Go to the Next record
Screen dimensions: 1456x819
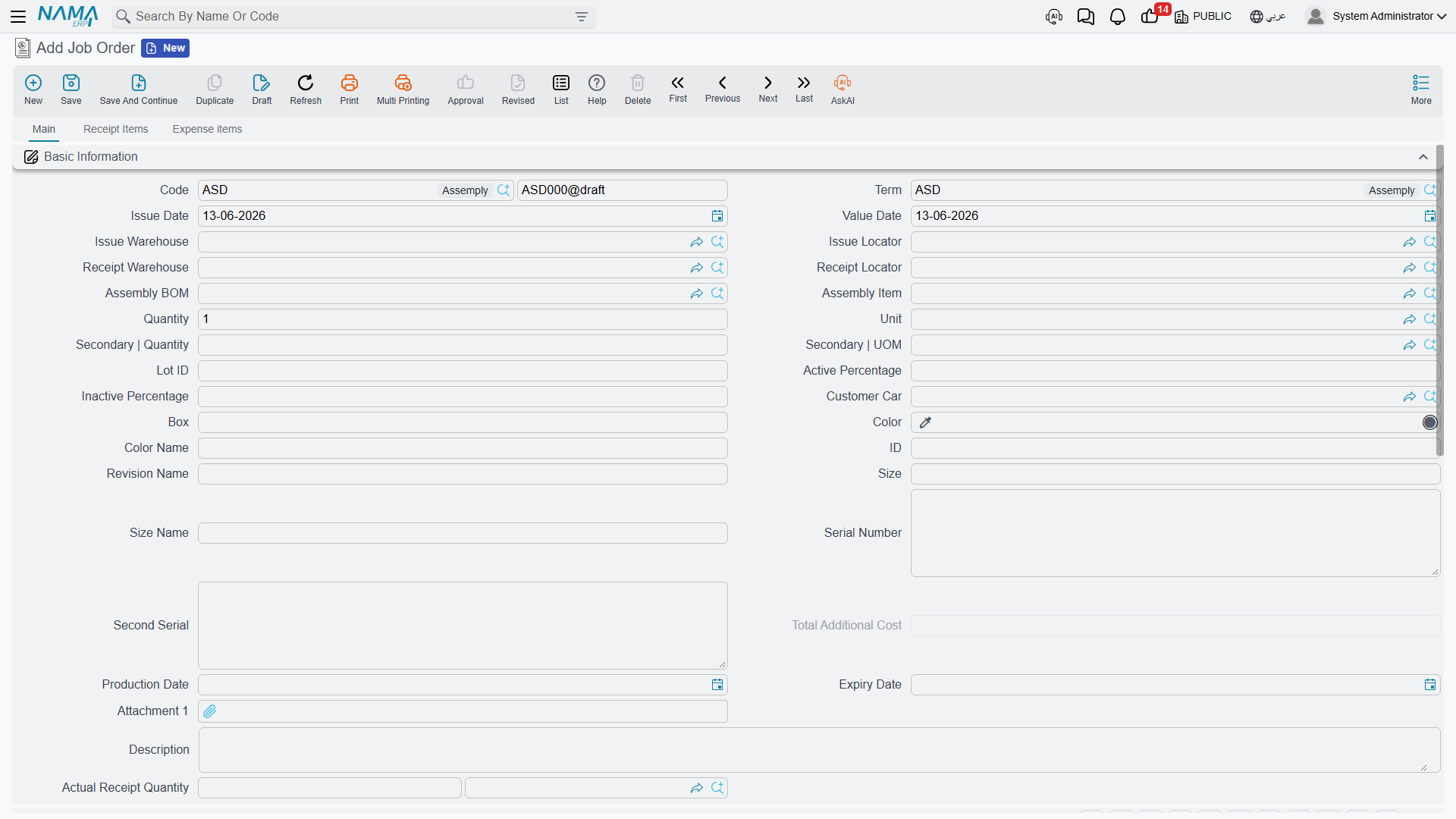(x=768, y=89)
